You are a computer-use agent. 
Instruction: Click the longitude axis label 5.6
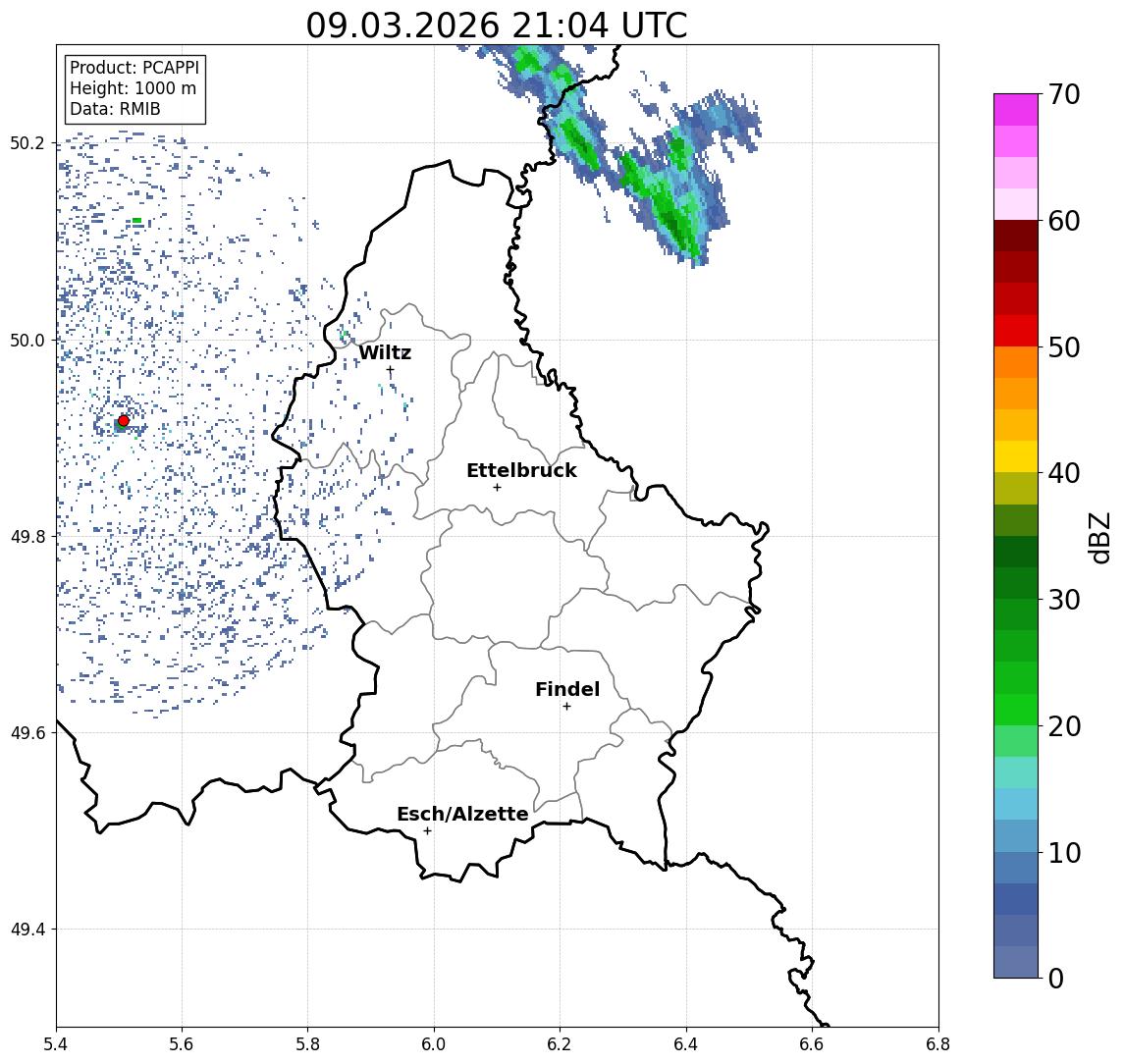tap(182, 1044)
